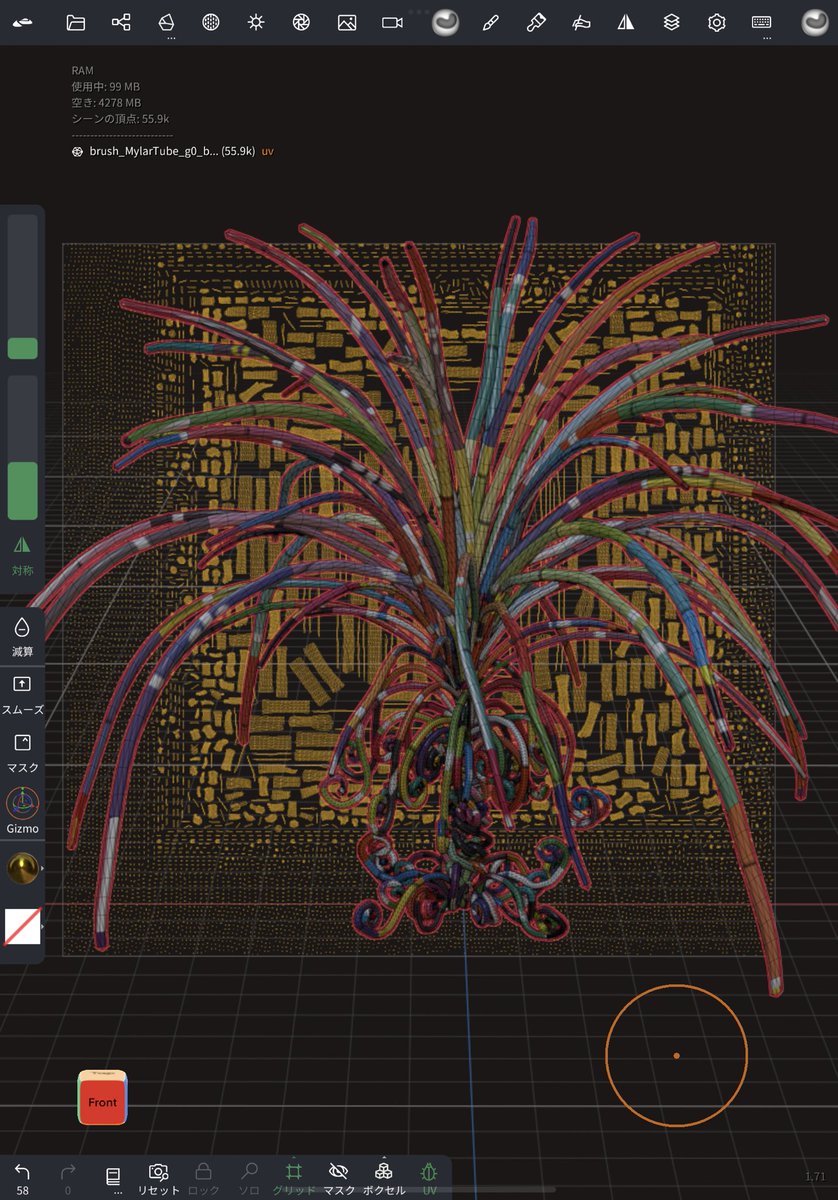Image resolution: width=838 pixels, height=1200 pixels.
Task: Click the 使用中: 99 MB text
Action: tap(106, 87)
